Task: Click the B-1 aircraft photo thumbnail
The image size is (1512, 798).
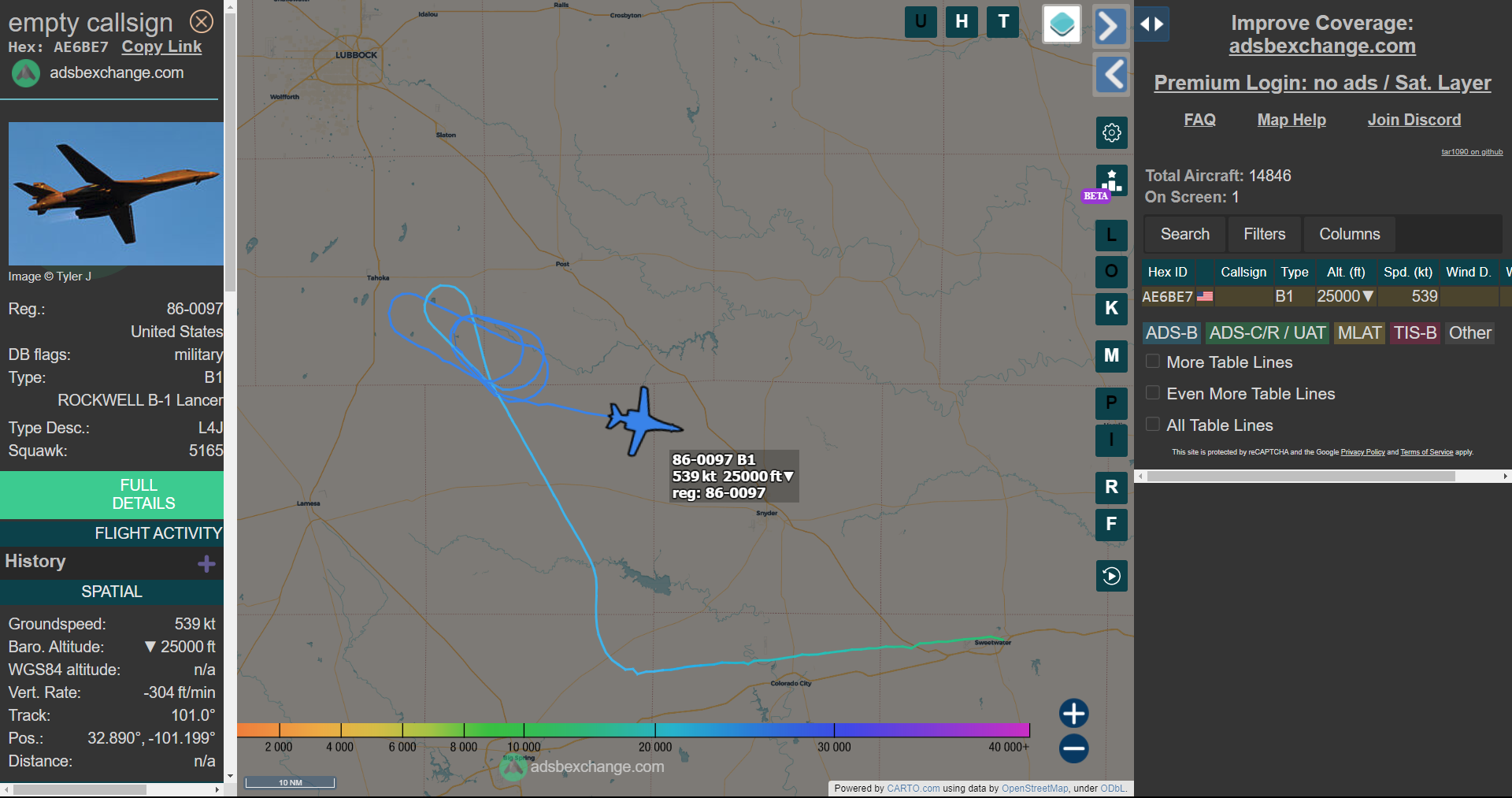Action: click(x=116, y=194)
